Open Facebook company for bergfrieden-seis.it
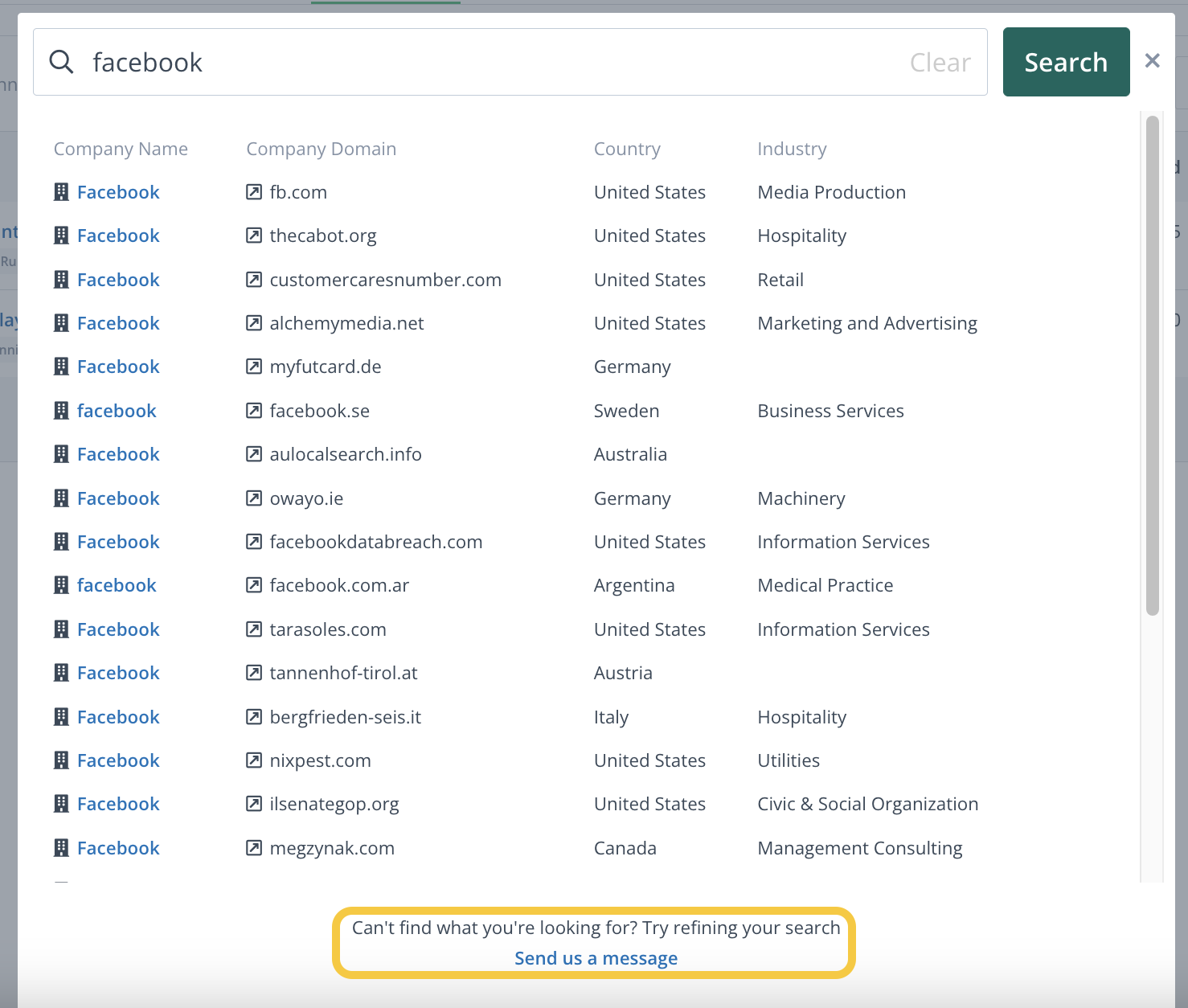Screen dimensions: 1188x1008 tap(118, 717)
